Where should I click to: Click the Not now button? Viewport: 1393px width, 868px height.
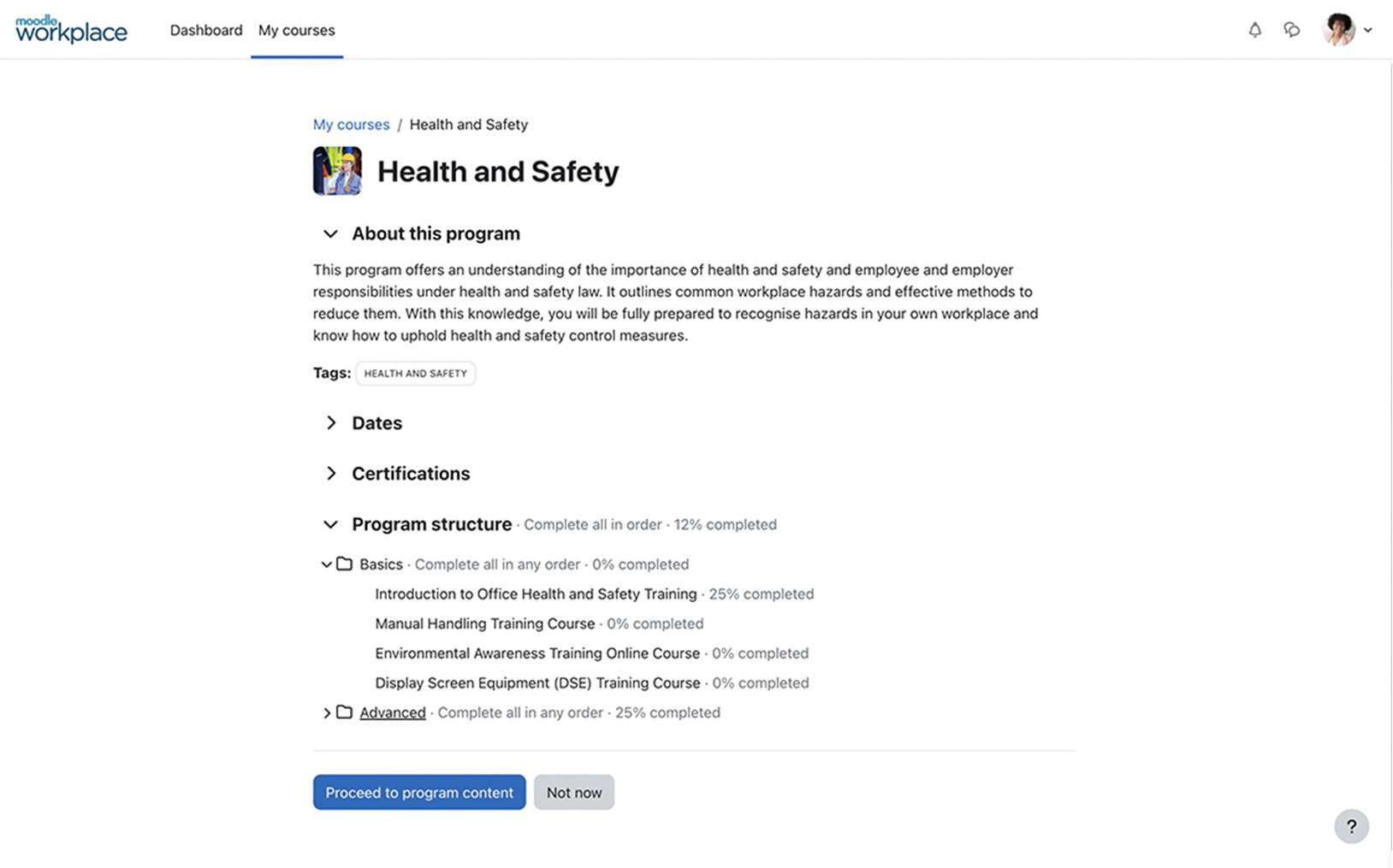point(574,793)
